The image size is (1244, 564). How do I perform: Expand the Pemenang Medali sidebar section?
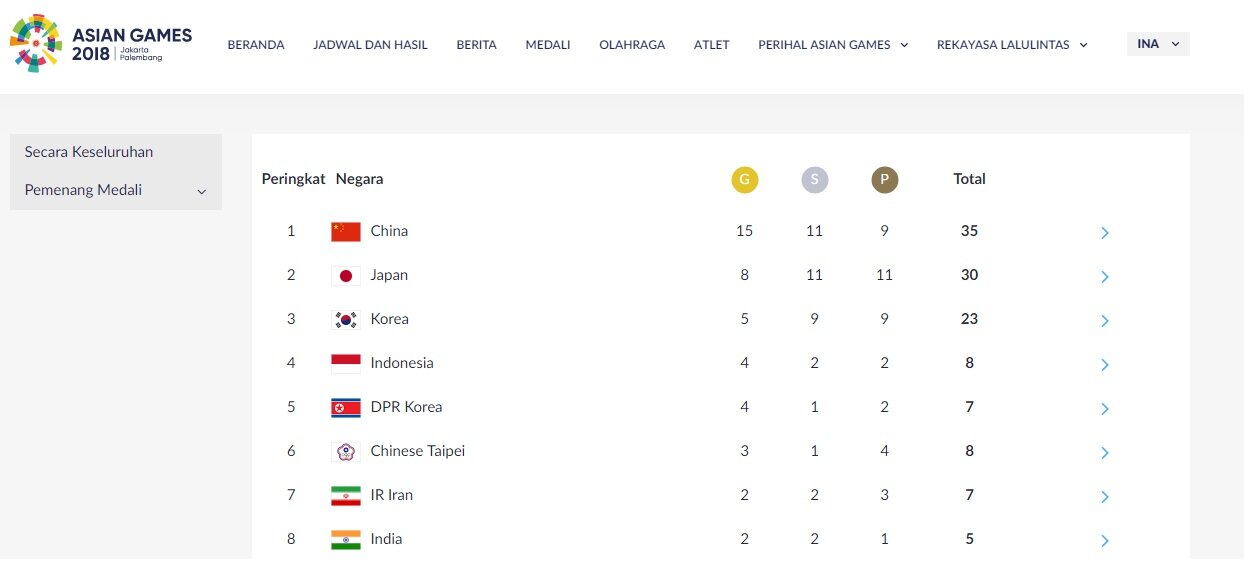tap(116, 190)
